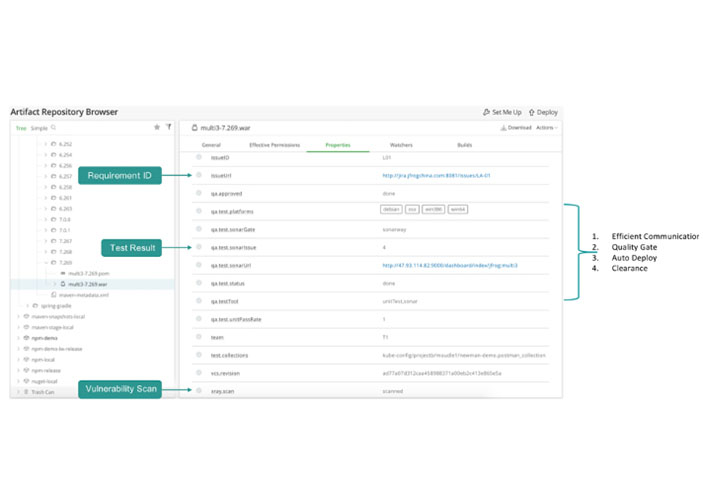Open the Actions dropdown menu

click(x=546, y=128)
